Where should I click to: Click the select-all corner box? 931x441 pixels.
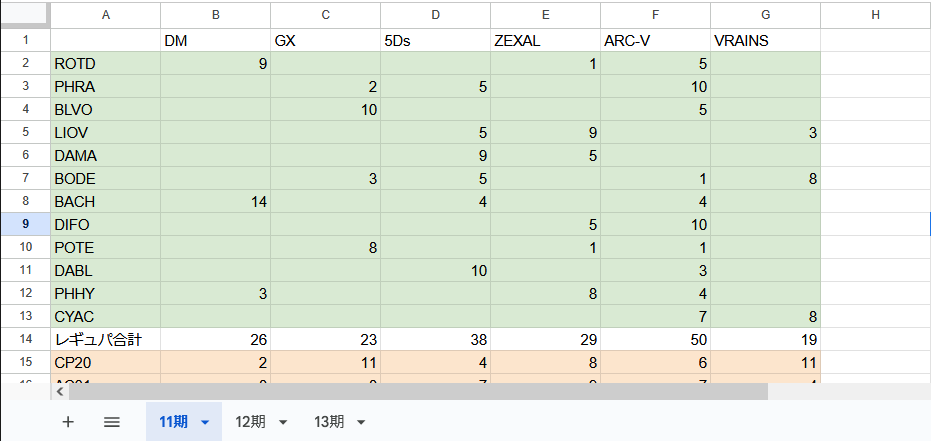(x=25, y=15)
